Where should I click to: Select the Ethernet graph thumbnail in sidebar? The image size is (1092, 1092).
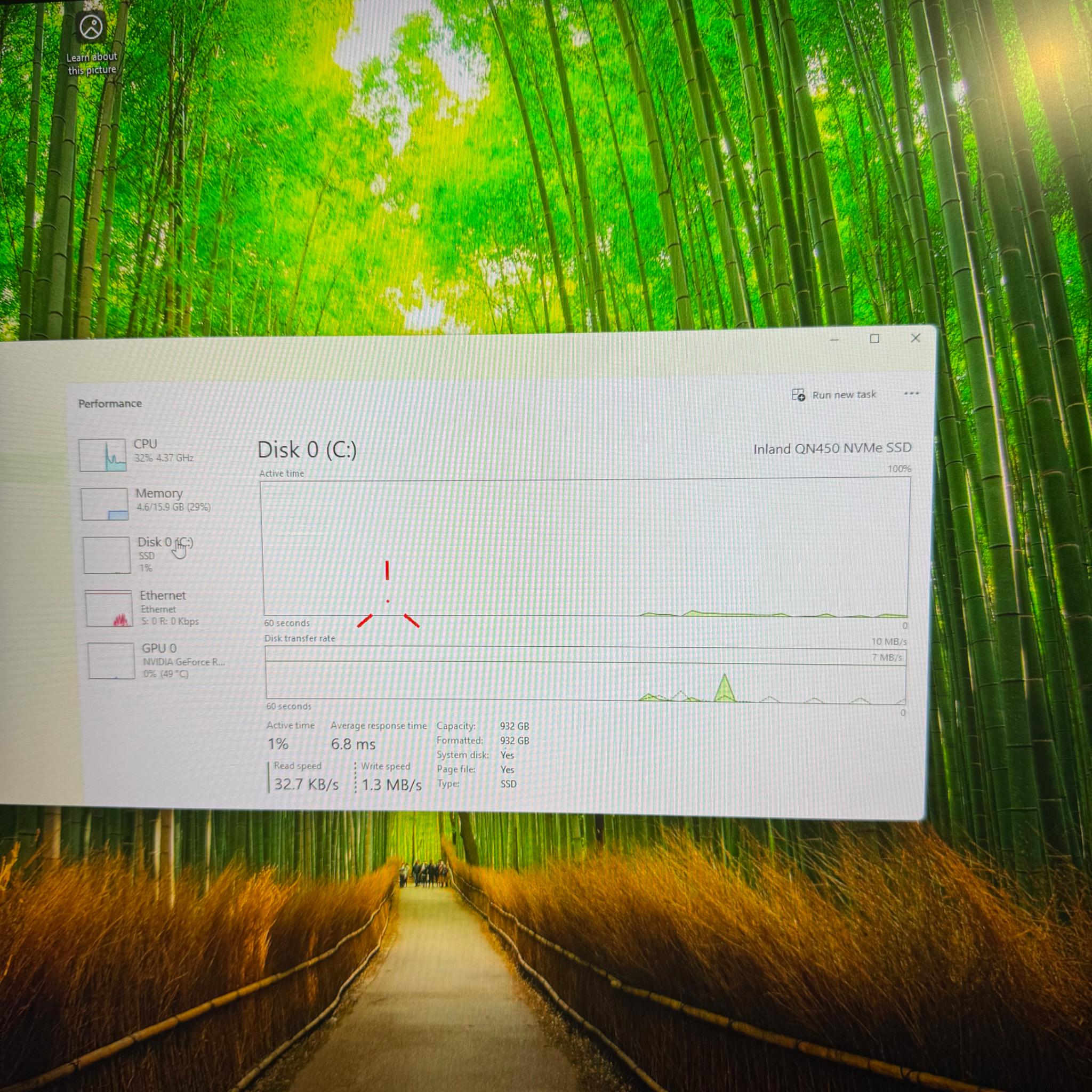point(109,609)
